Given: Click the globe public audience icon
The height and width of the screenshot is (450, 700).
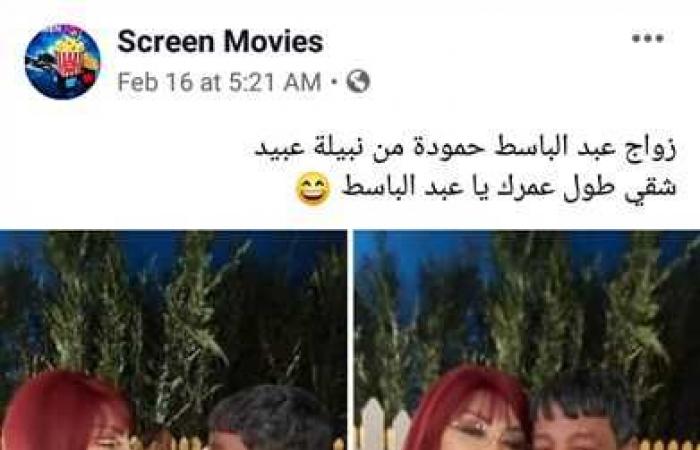Looking at the screenshot, I should coord(358,82).
